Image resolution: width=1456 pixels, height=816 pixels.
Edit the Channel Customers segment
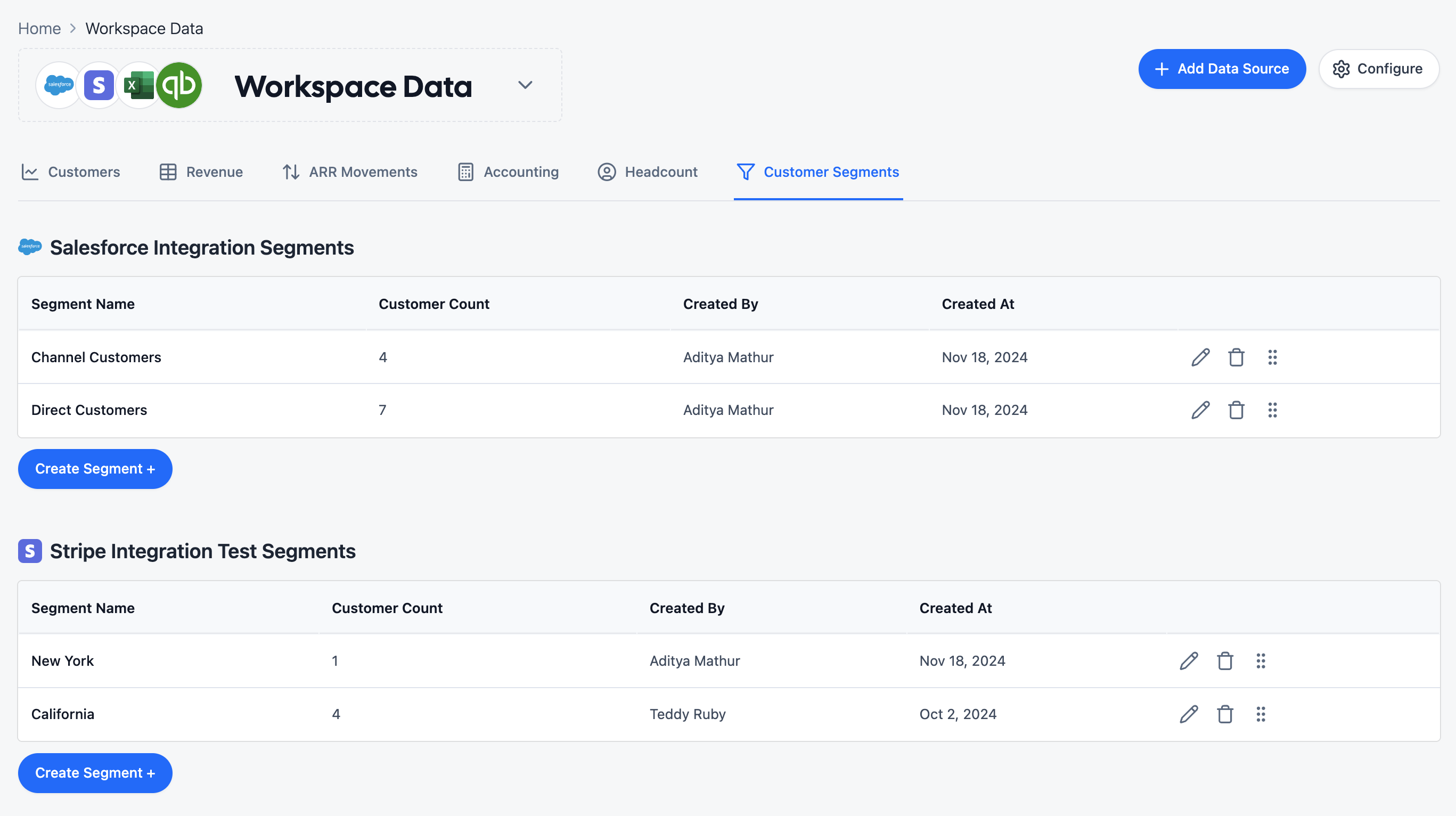pyautogui.click(x=1200, y=357)
